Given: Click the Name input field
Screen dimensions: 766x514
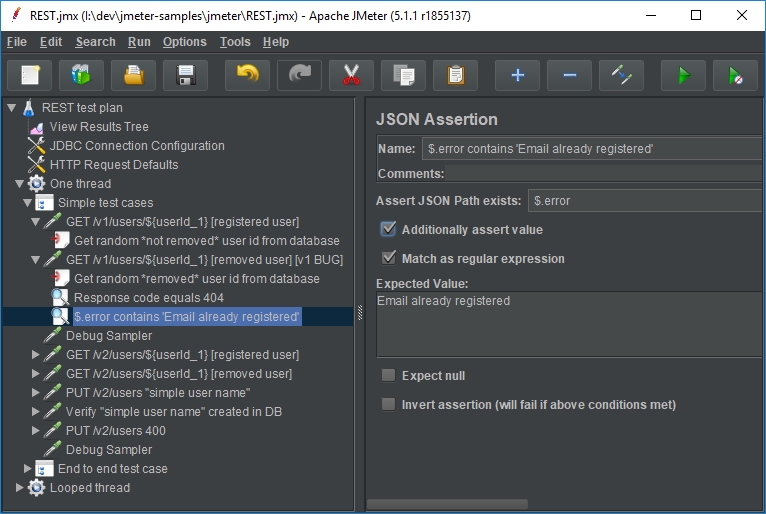Looking at the screenshot, I should (594, 149).
